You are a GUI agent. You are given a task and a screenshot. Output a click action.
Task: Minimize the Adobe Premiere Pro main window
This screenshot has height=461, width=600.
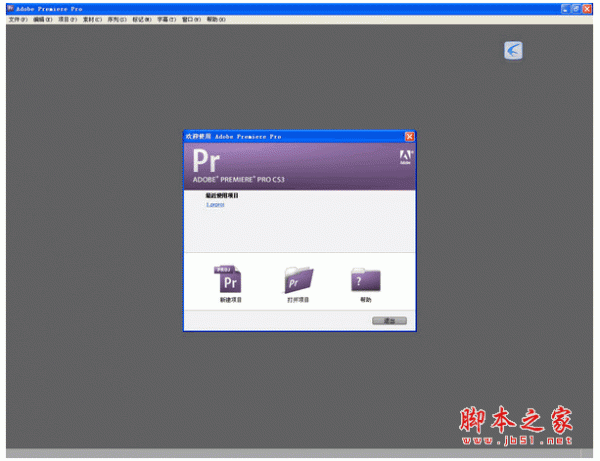click(x=566, y=9)
